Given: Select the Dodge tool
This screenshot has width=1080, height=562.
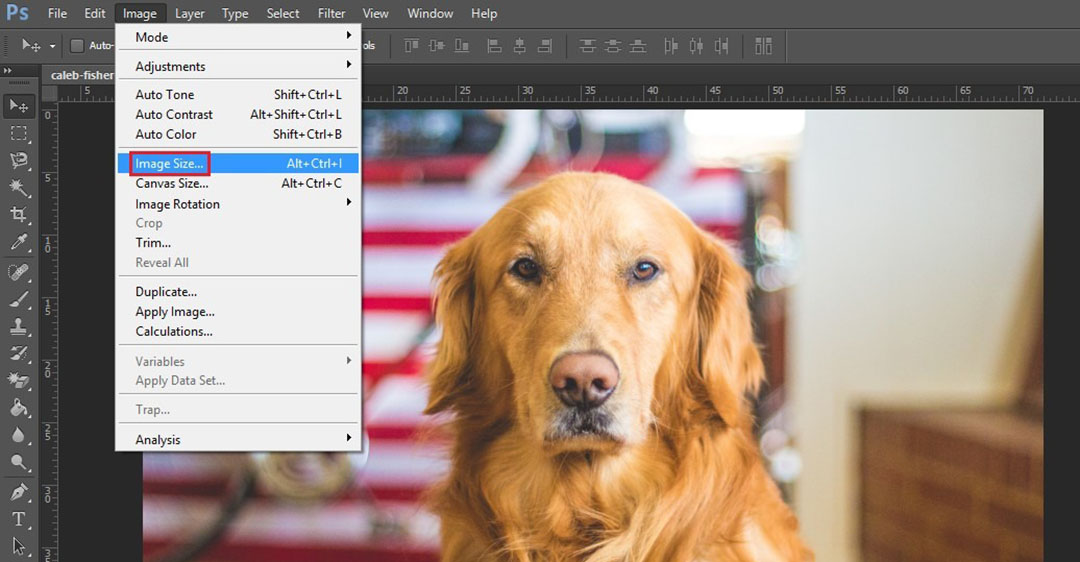Looking at the screenshot, I should 19,463.
